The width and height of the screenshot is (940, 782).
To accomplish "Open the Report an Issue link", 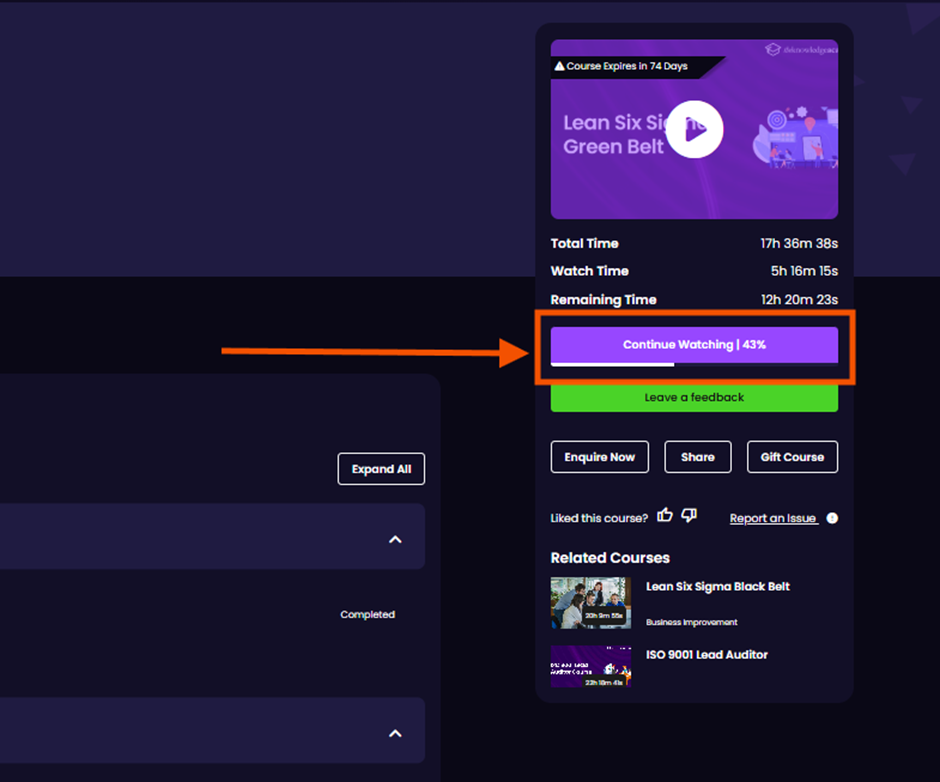I will (773, 518).
